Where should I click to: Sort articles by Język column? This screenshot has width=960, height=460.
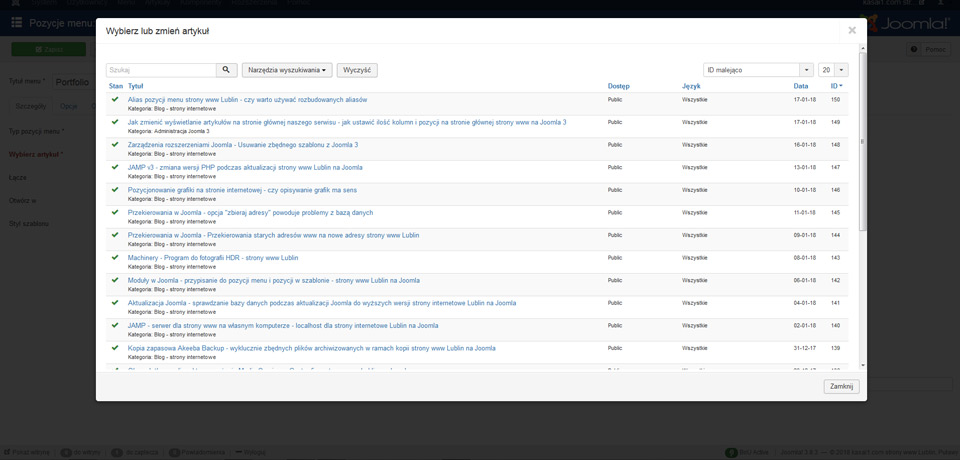coord(691,86)
